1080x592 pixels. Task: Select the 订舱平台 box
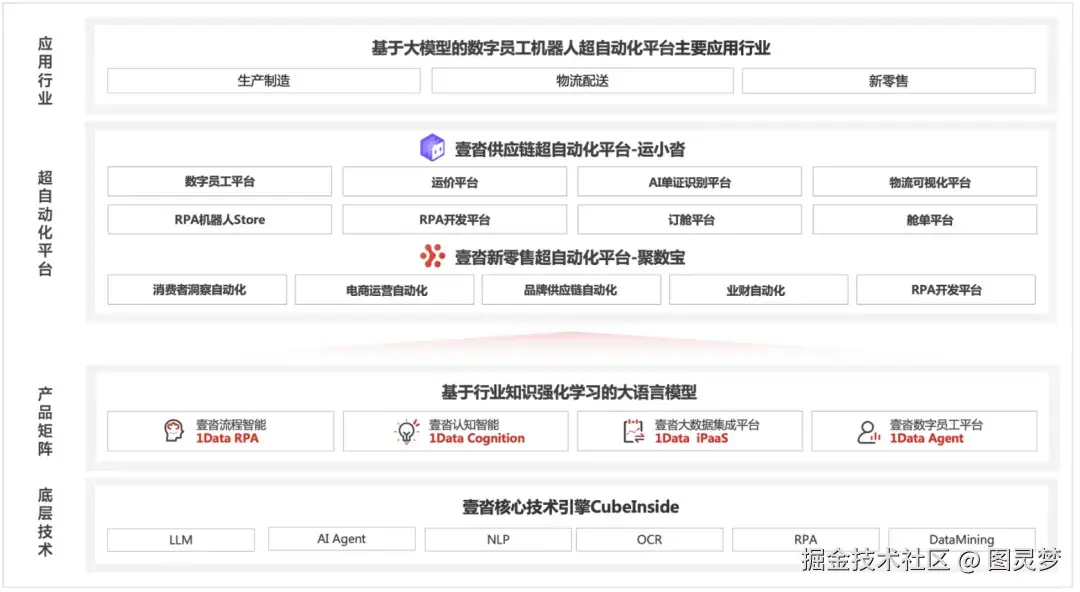[690, 219]
